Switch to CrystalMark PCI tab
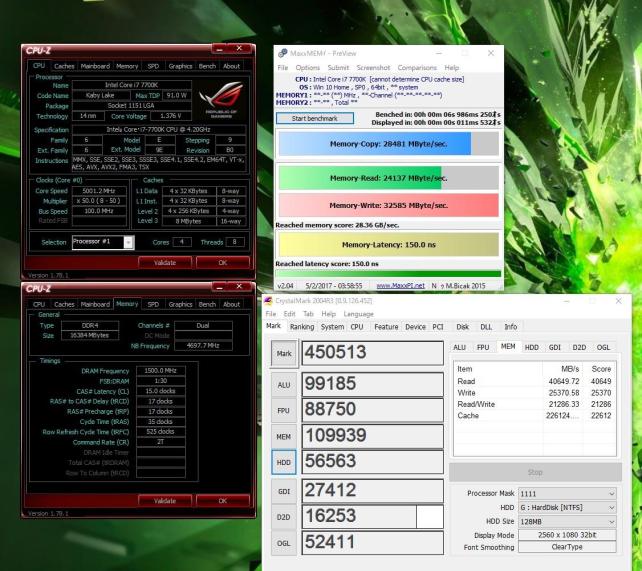642x571 pixels. pyautogui.click(x=438, y=327)
